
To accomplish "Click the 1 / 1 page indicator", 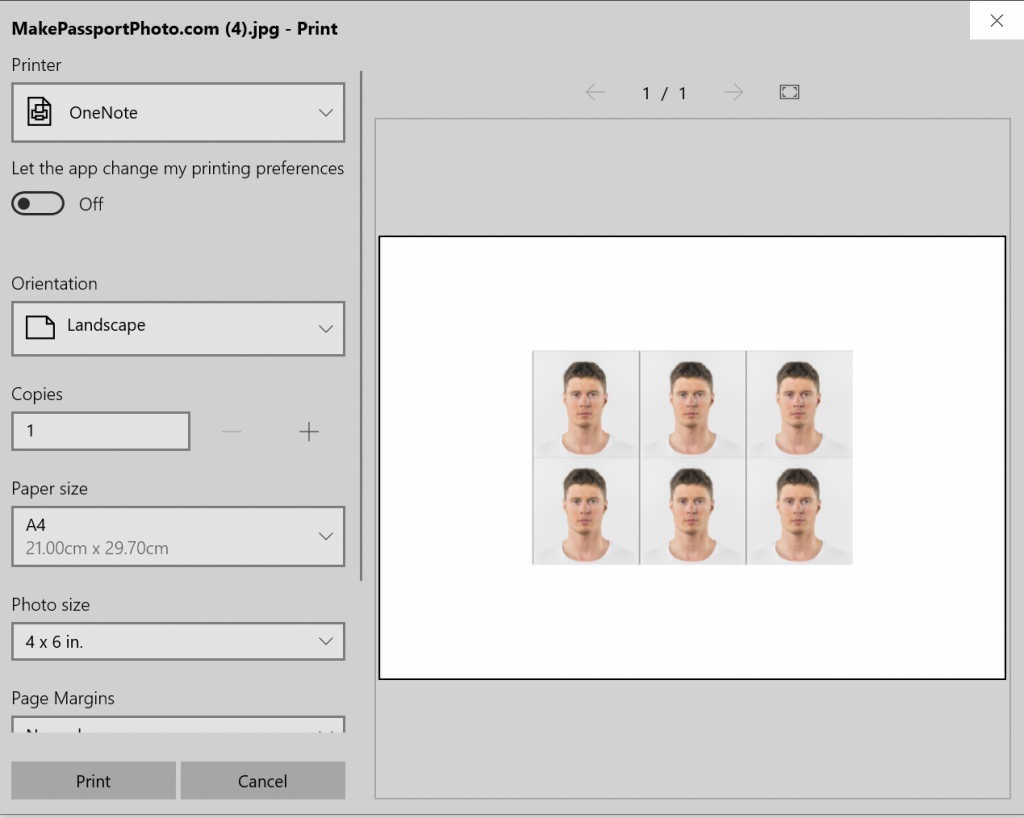I will [664, 92].
